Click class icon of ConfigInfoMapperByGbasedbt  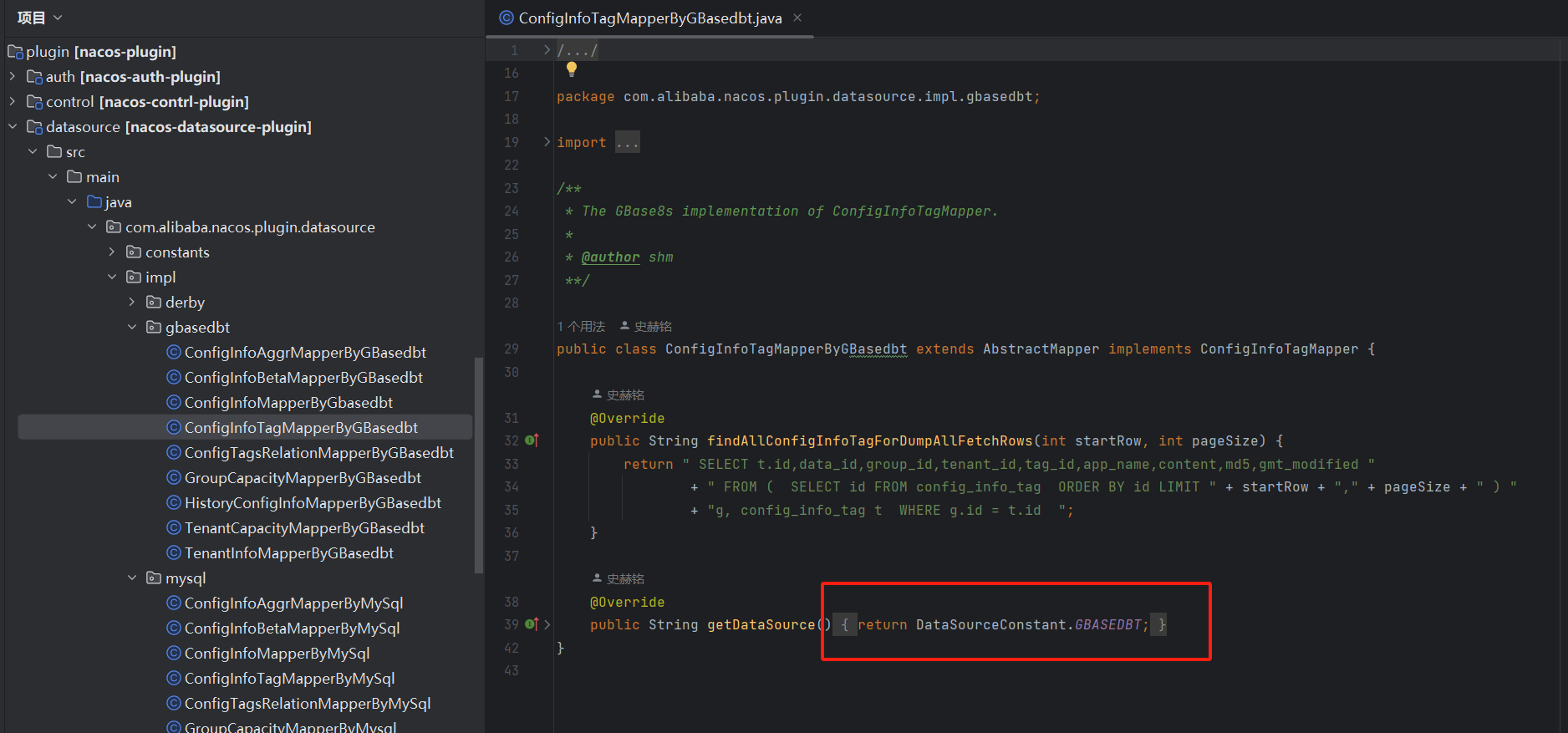174,402
